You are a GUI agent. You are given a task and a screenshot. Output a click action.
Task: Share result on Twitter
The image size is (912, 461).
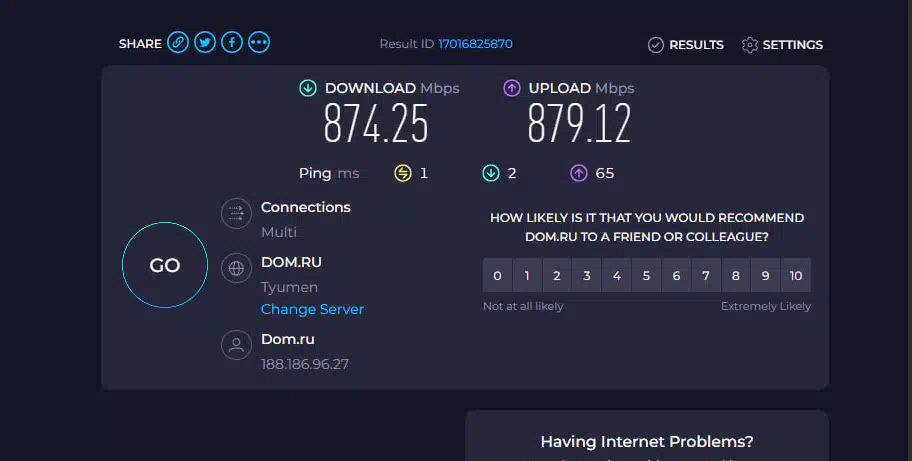[x=205, y=42]
